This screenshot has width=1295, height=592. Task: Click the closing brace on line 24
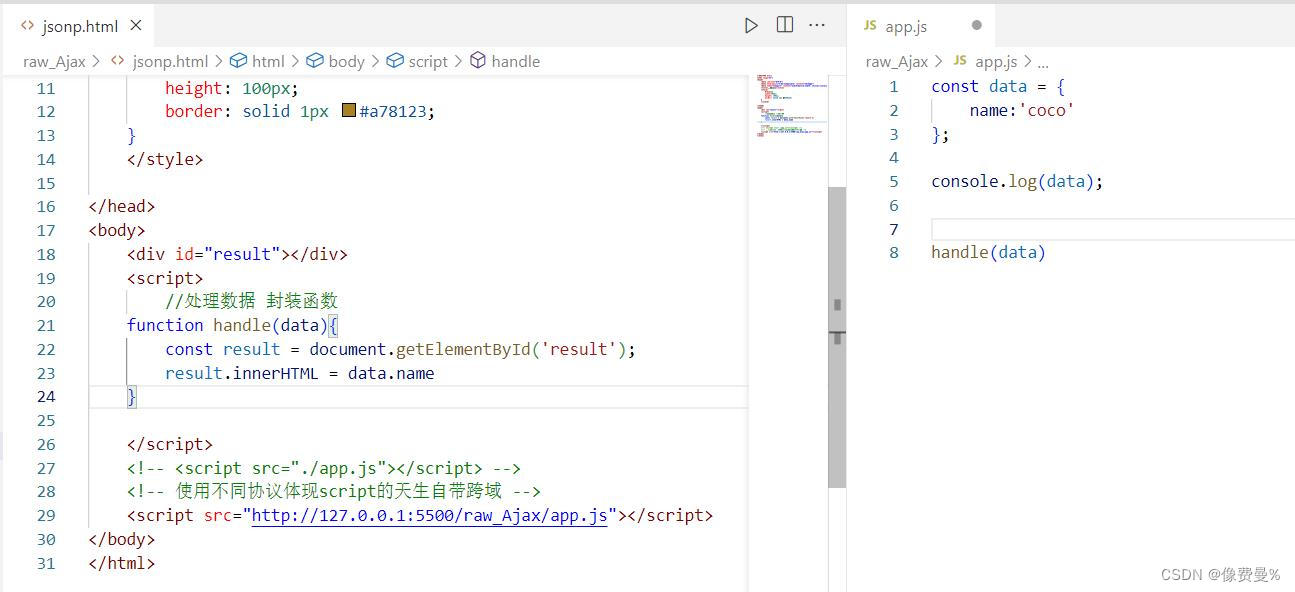[x=131, y=397]
